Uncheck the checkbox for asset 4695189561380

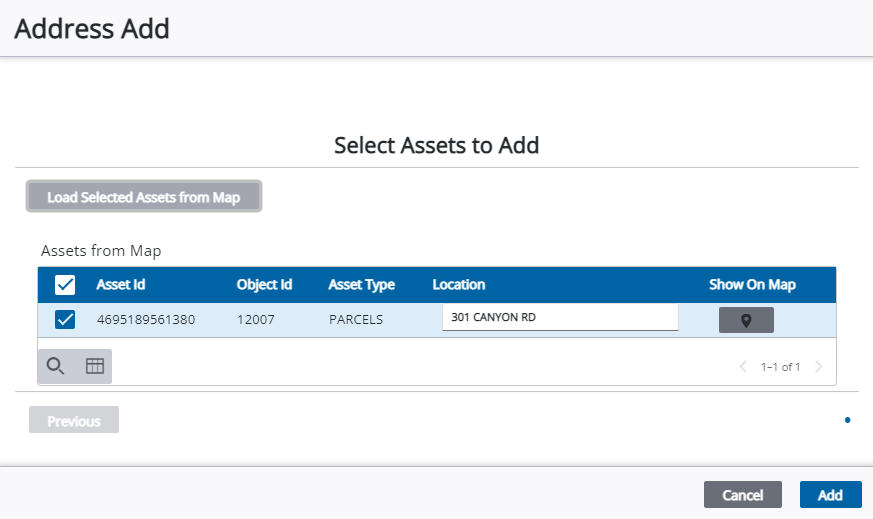tap(65, 320)
